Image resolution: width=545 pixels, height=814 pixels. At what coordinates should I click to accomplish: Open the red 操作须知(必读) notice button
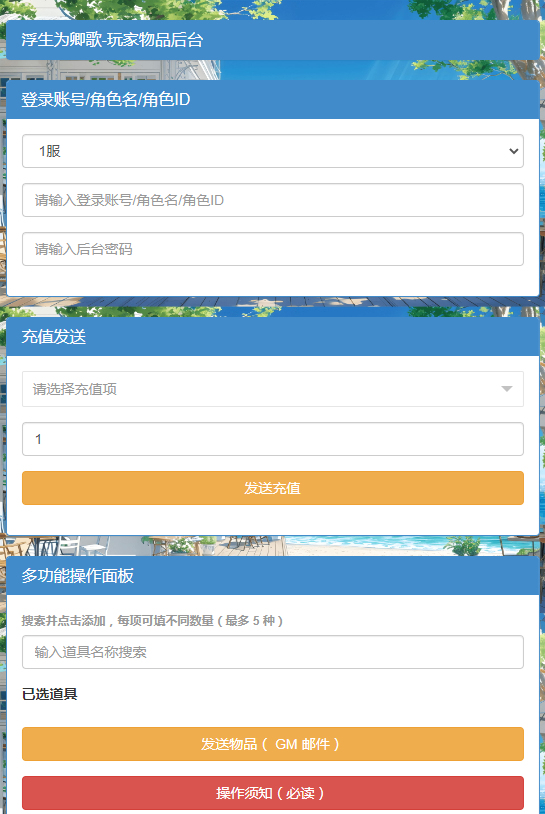coord(272,793)
